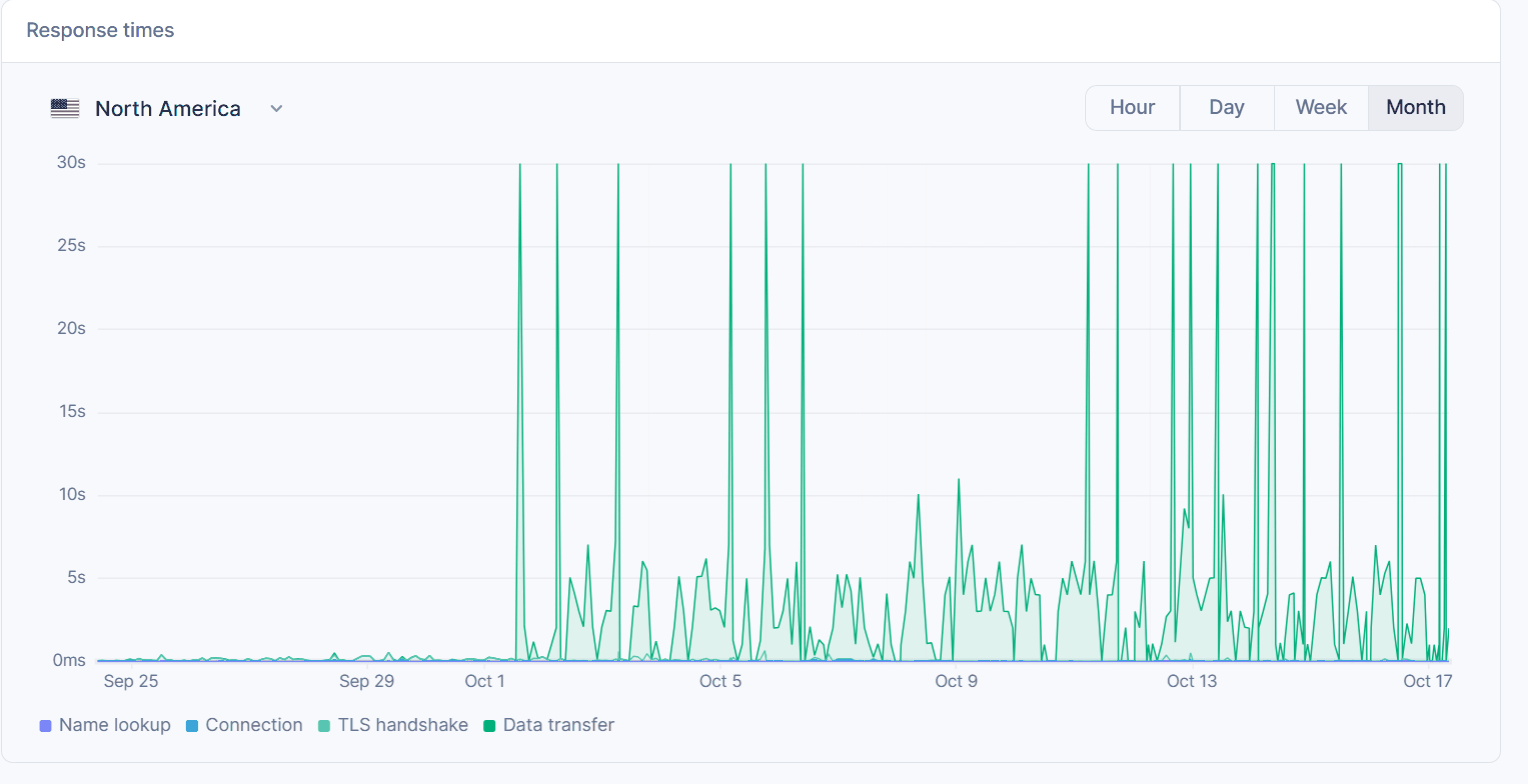Switch the chart to the Week view
Viewport: 1528px width, 784px height.
click(x=1321, y=108)
